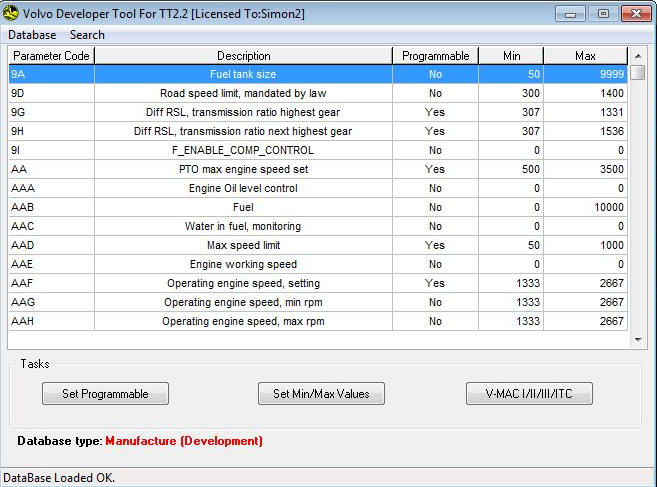Click the Min column header
This screenshot has height=487, width=657.
[x=511, y=56]
